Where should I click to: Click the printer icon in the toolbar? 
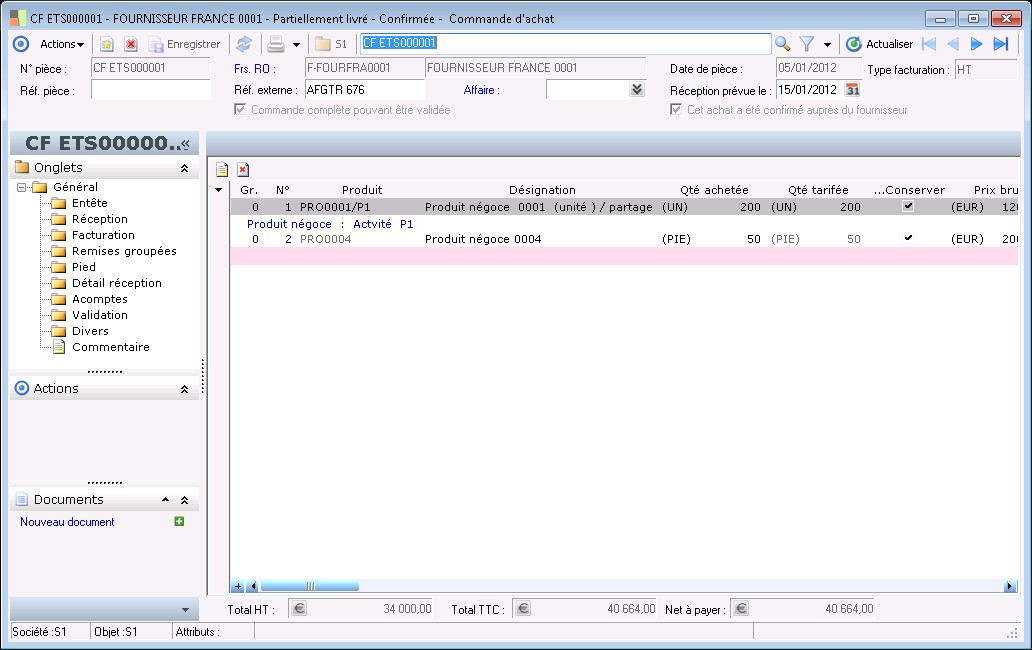point(276,44)
